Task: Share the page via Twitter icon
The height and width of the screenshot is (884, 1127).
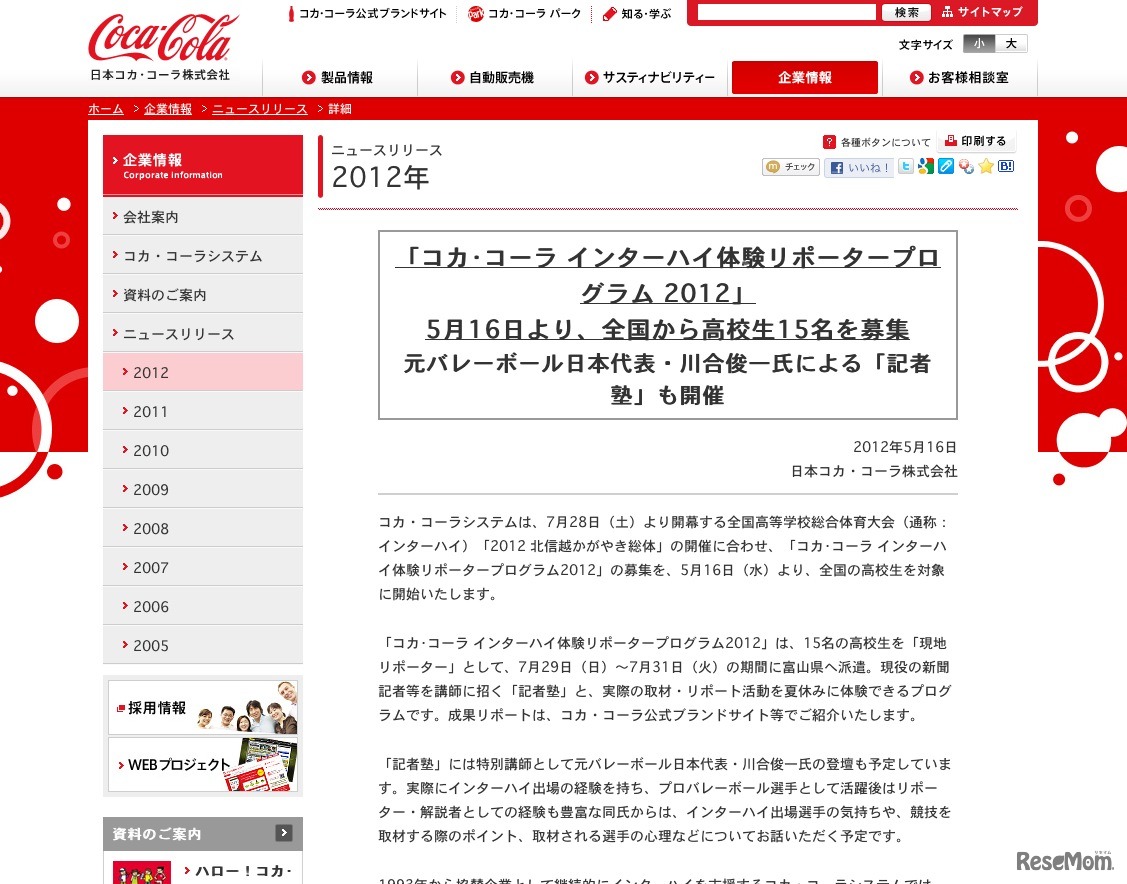Action: tap(905, 166)
